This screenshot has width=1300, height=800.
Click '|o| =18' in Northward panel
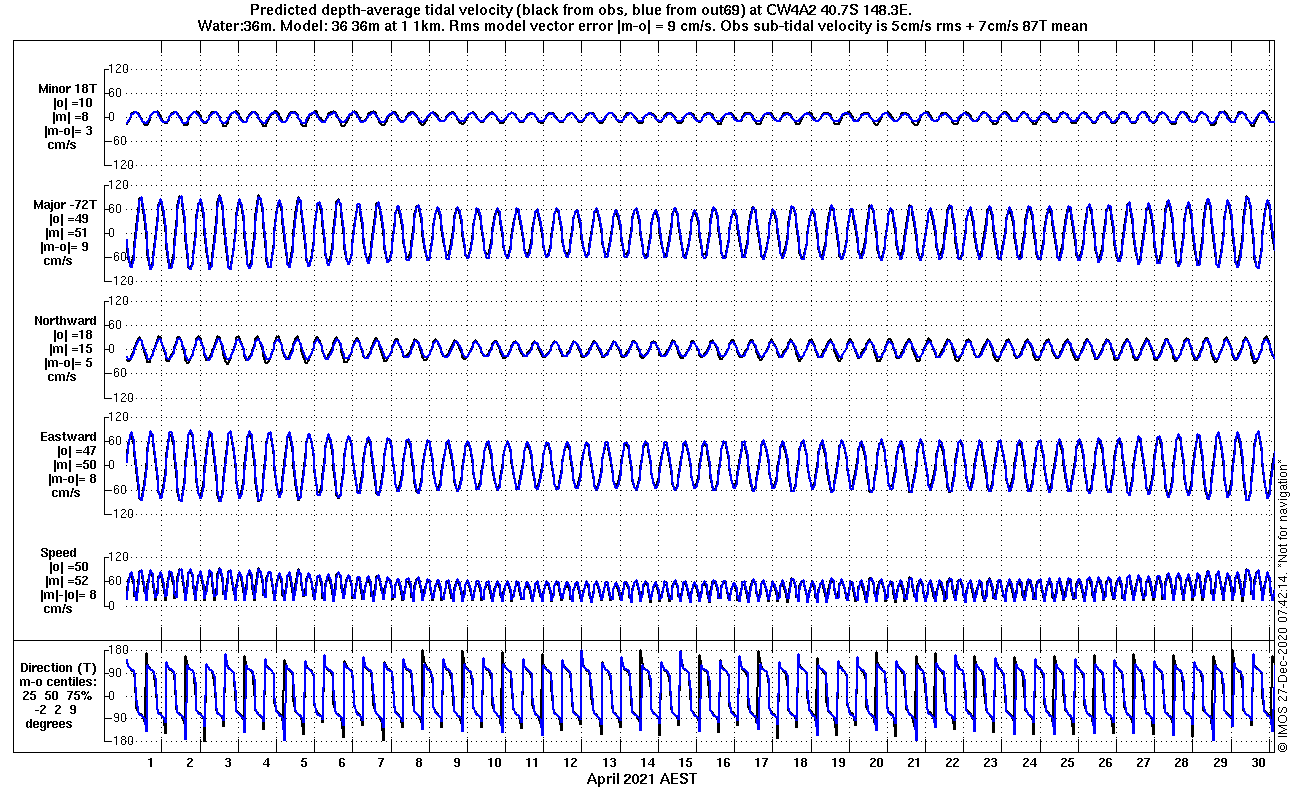coord(73,335)
